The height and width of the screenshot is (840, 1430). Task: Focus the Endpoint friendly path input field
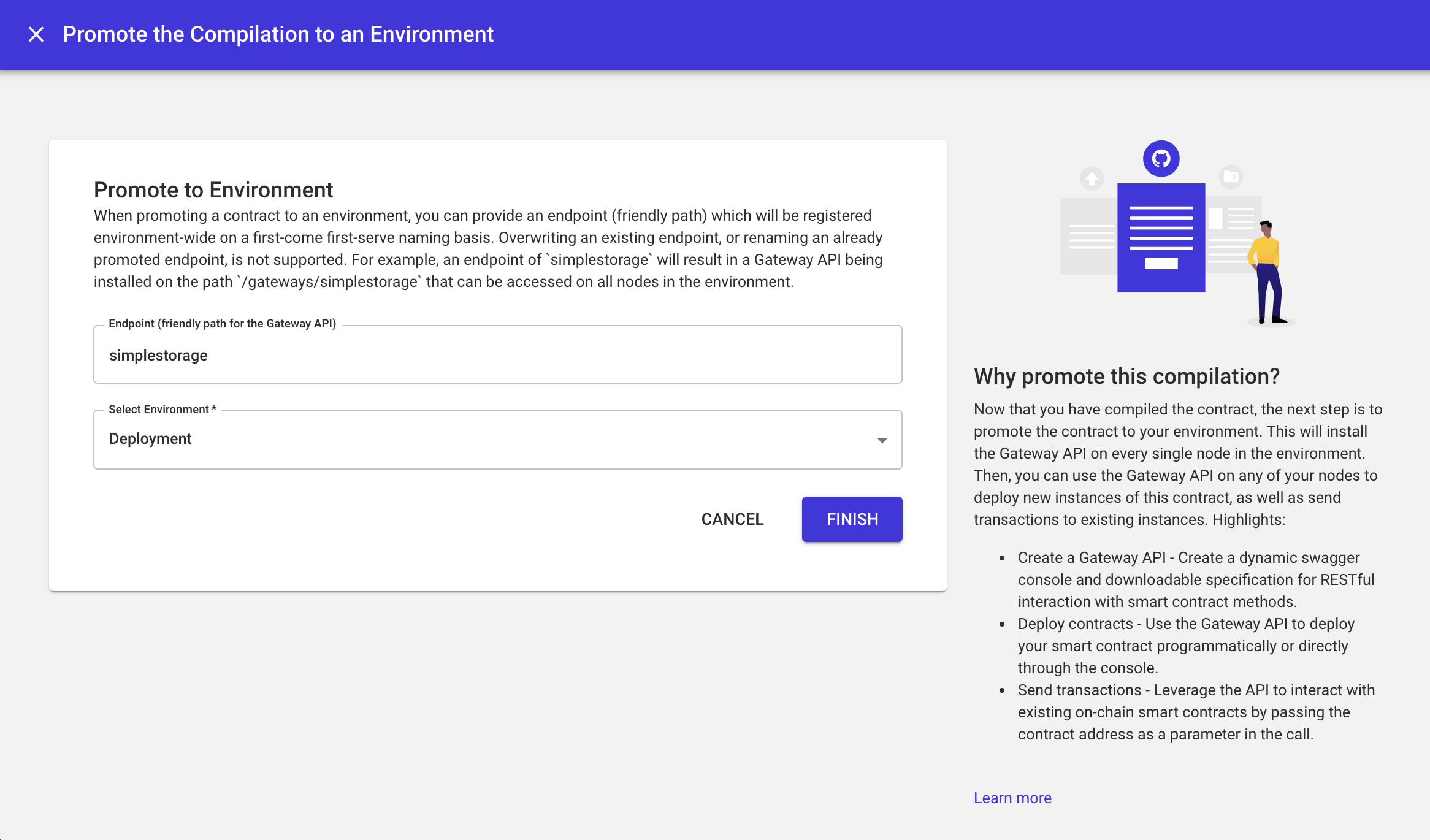(x=497, y=355)
